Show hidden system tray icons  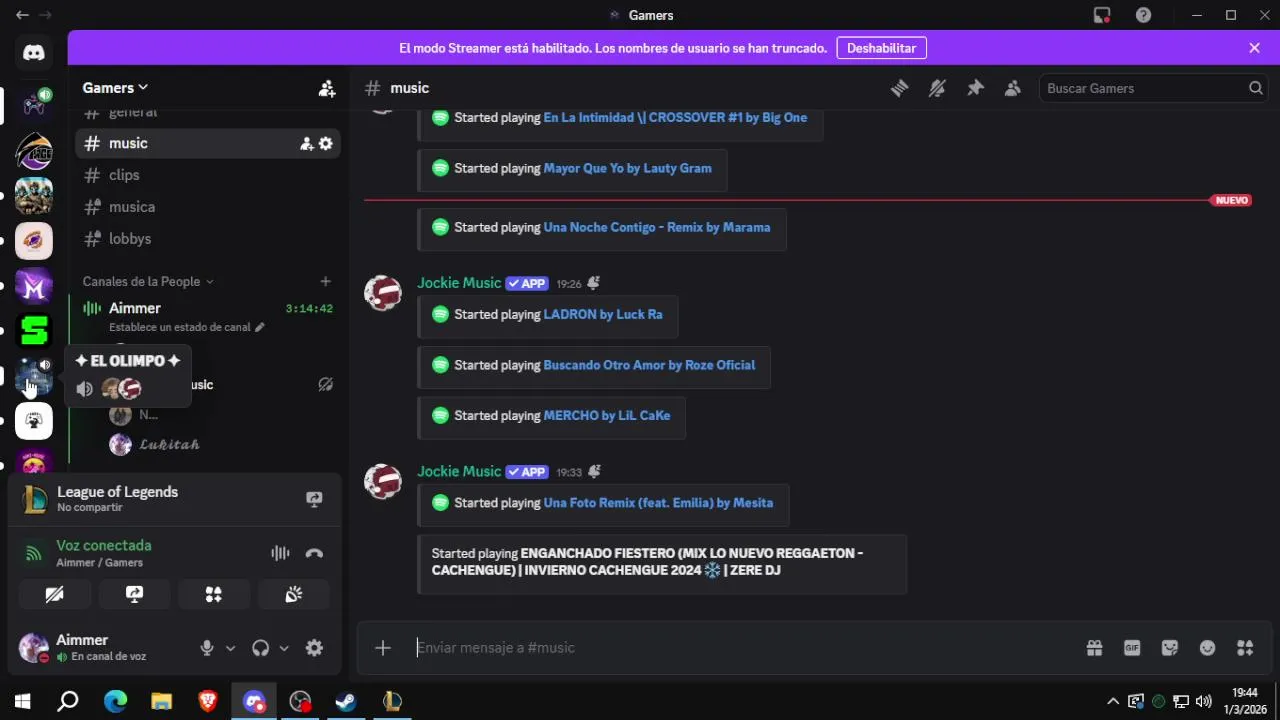click(x=1112, y=702)
